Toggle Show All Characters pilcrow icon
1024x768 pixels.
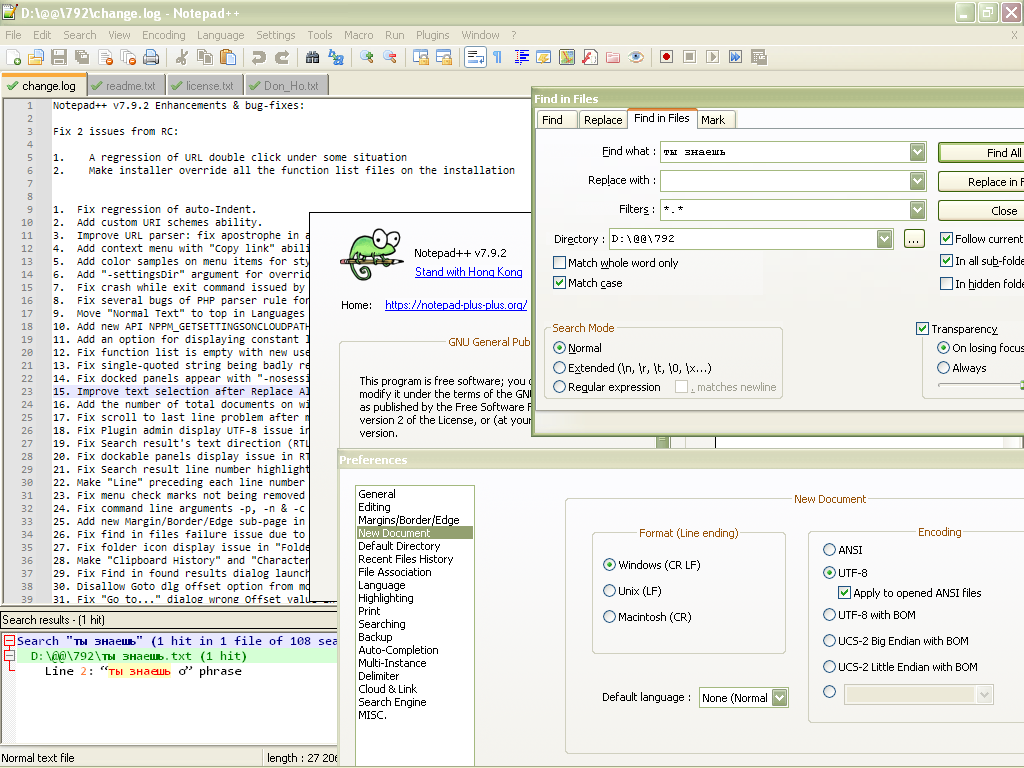tap(498, 57)
